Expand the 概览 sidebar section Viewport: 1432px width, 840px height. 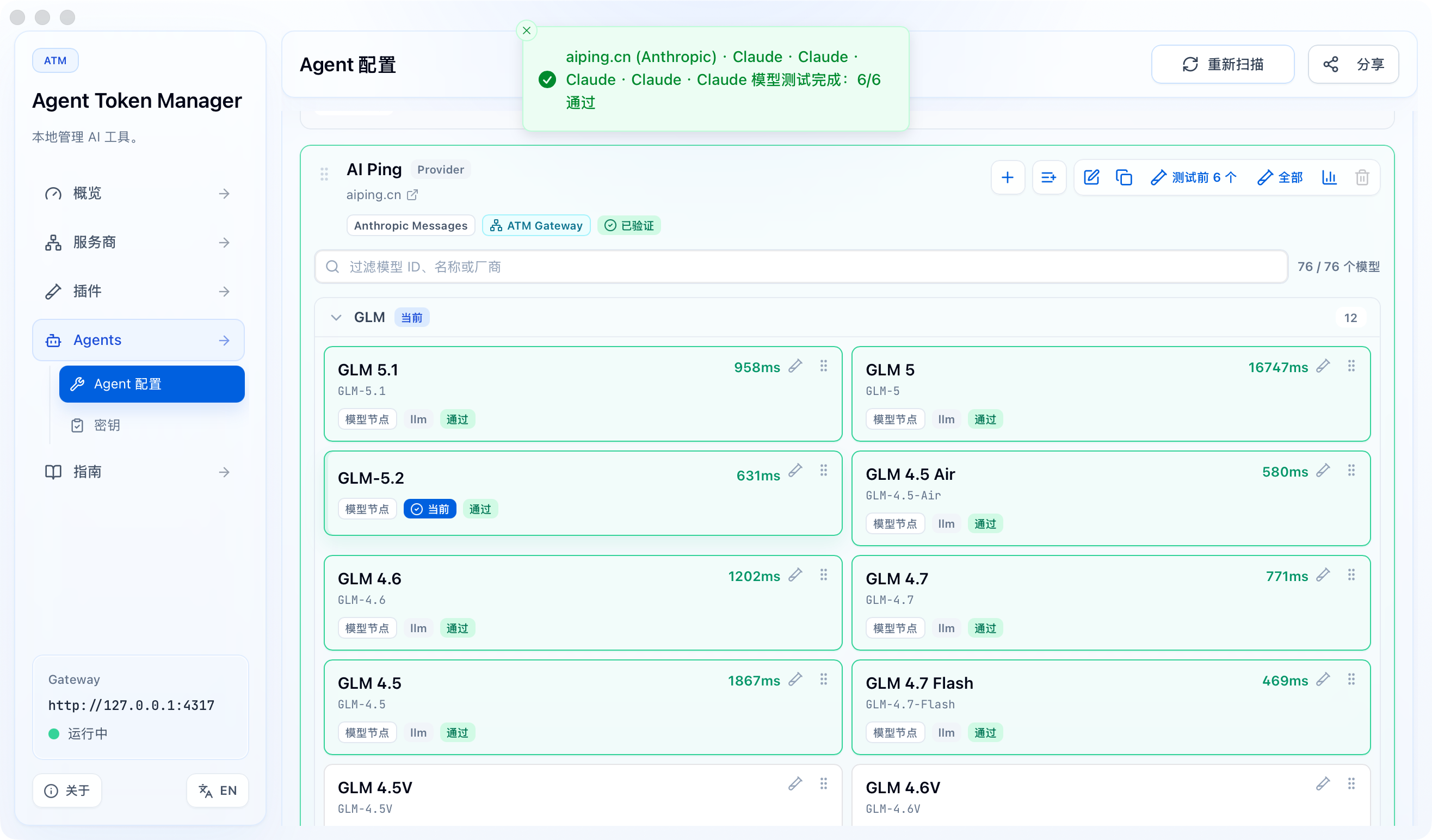coord(139,193)
